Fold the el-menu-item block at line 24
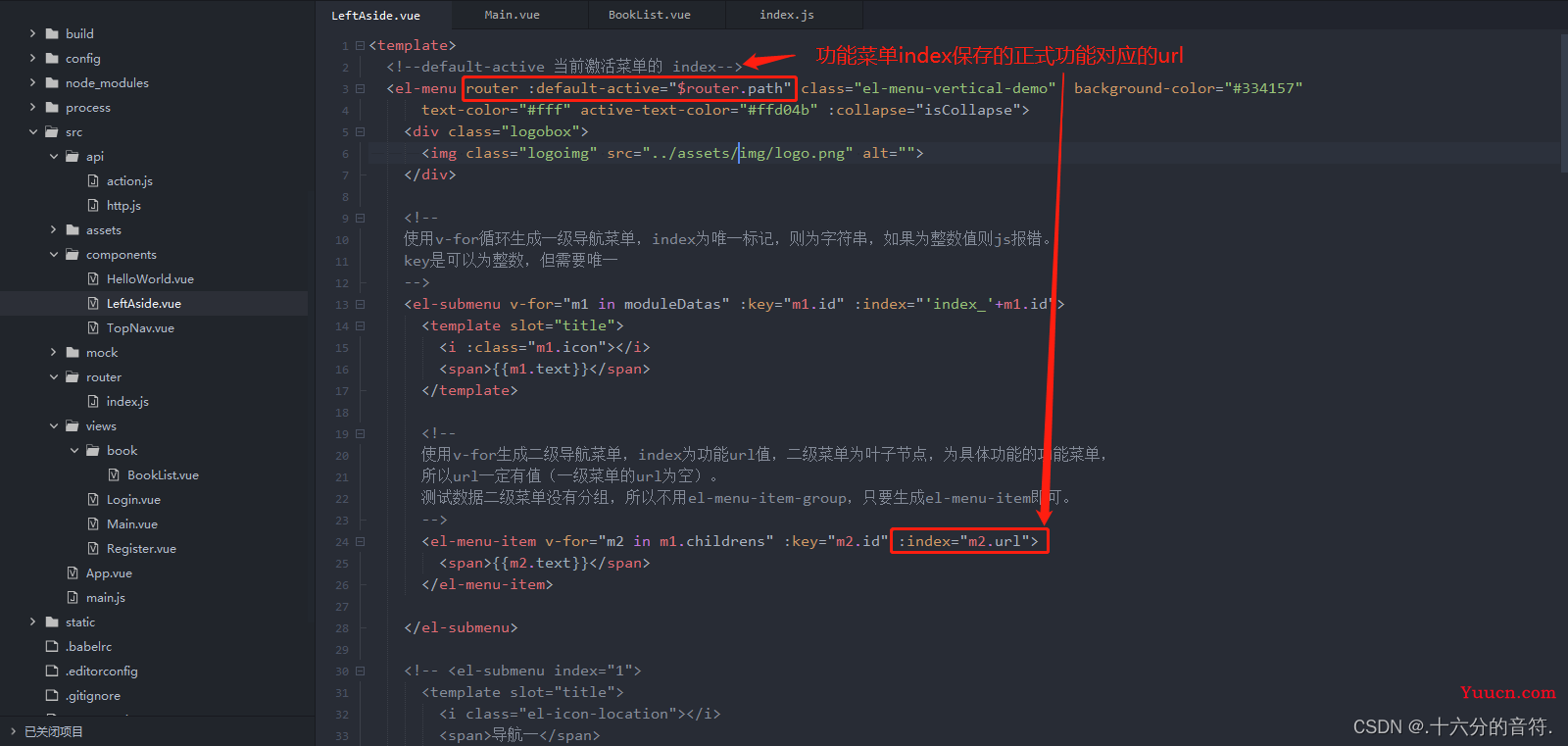This screenshot has width=1568, height=746. coord(360,541)
